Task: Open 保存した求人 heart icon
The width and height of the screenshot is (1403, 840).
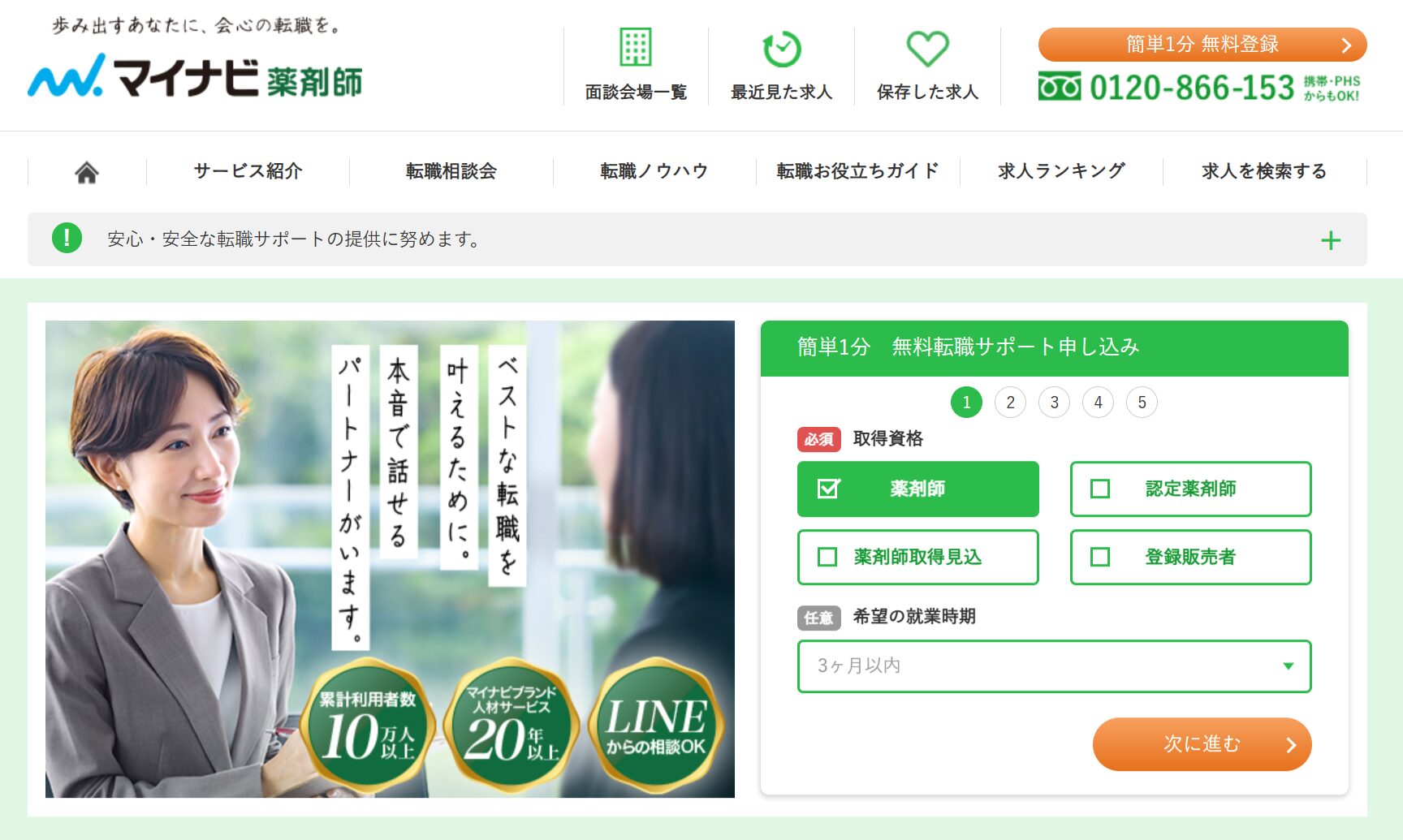Action: coord(927,49)
